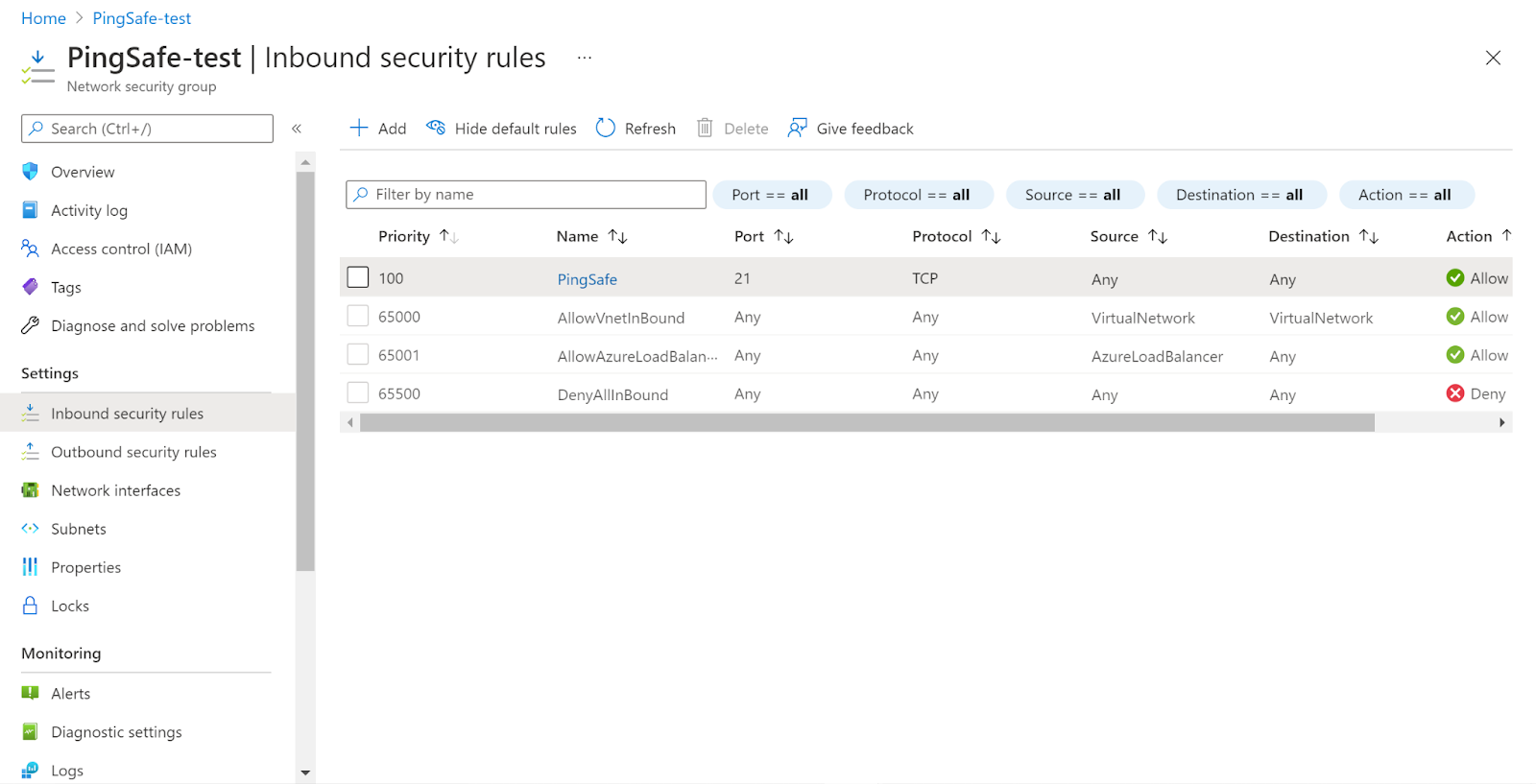Click the Home breadcrumb link
This screenshot has height=784, width=1536.
[x=43, y=18]
